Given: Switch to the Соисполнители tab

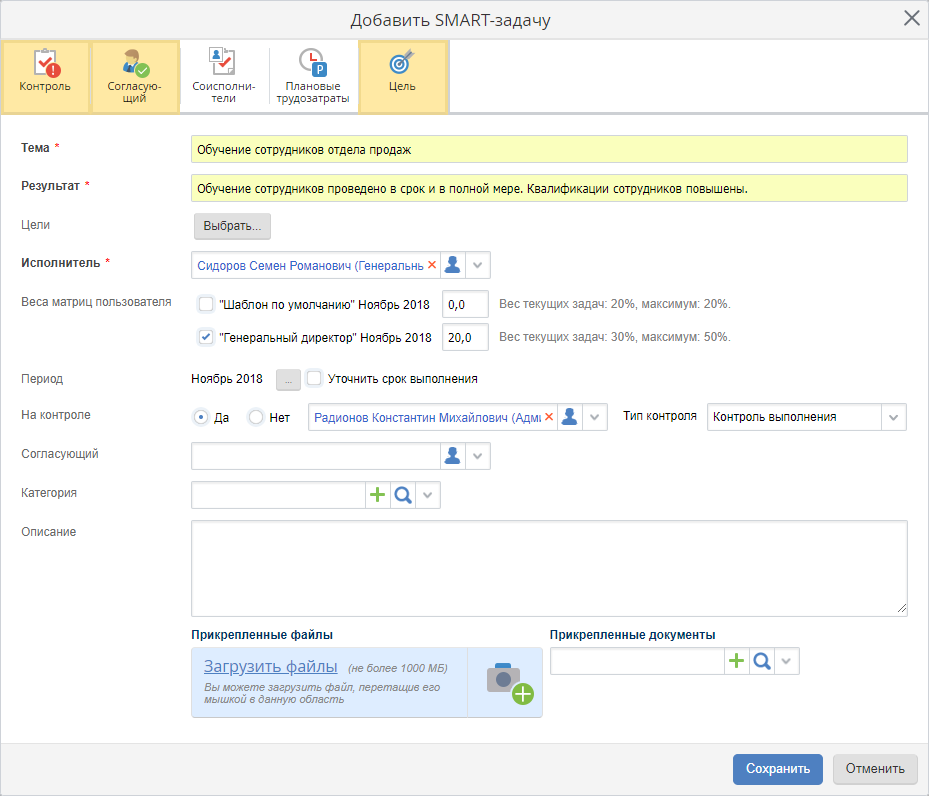Looking at the screenshot, I should [x=224, y=77].
